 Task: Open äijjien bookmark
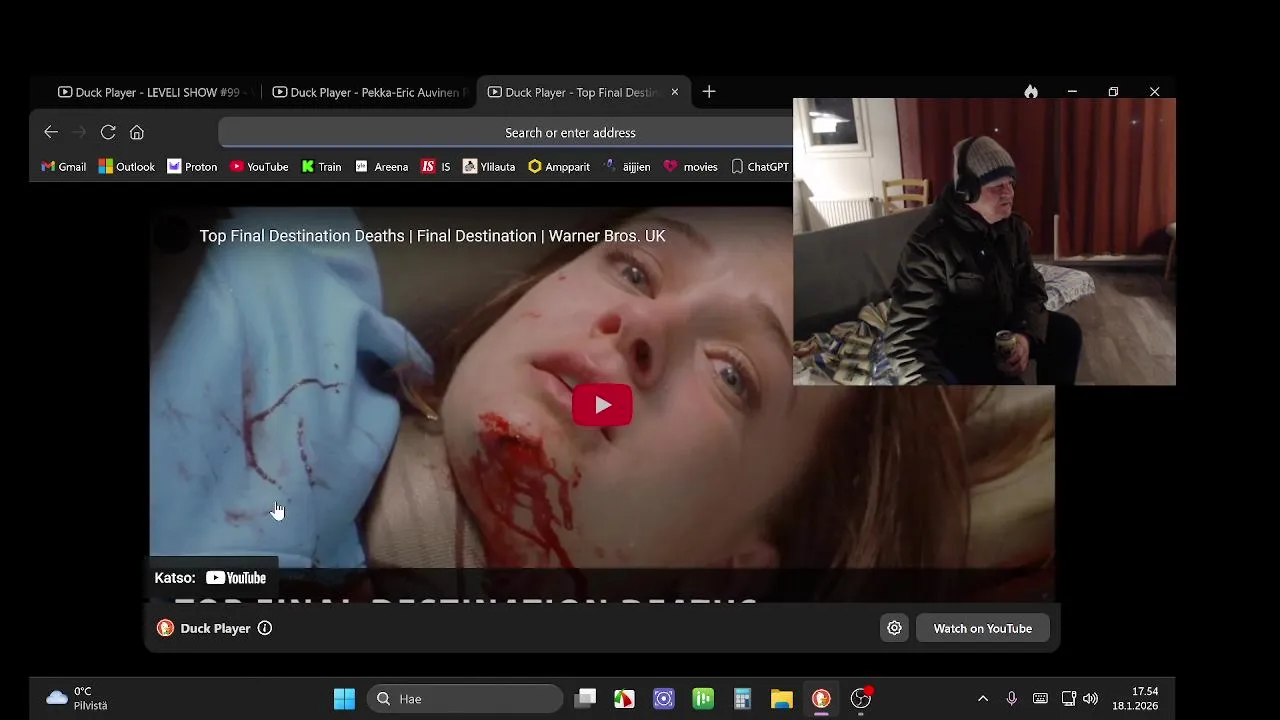[x=627, y=167]
